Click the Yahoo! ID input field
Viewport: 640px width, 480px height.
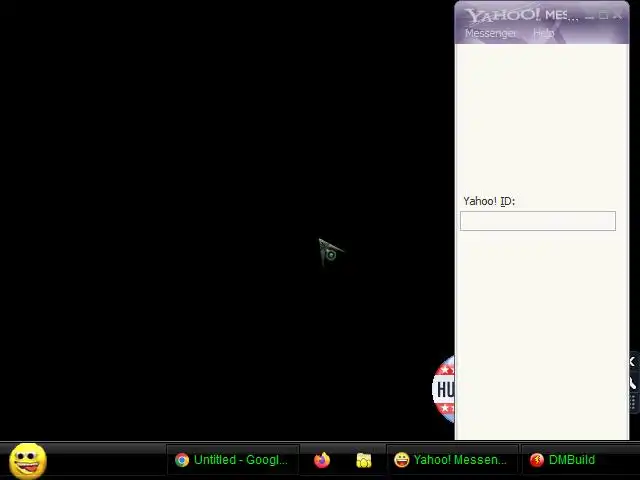[538, 221]
